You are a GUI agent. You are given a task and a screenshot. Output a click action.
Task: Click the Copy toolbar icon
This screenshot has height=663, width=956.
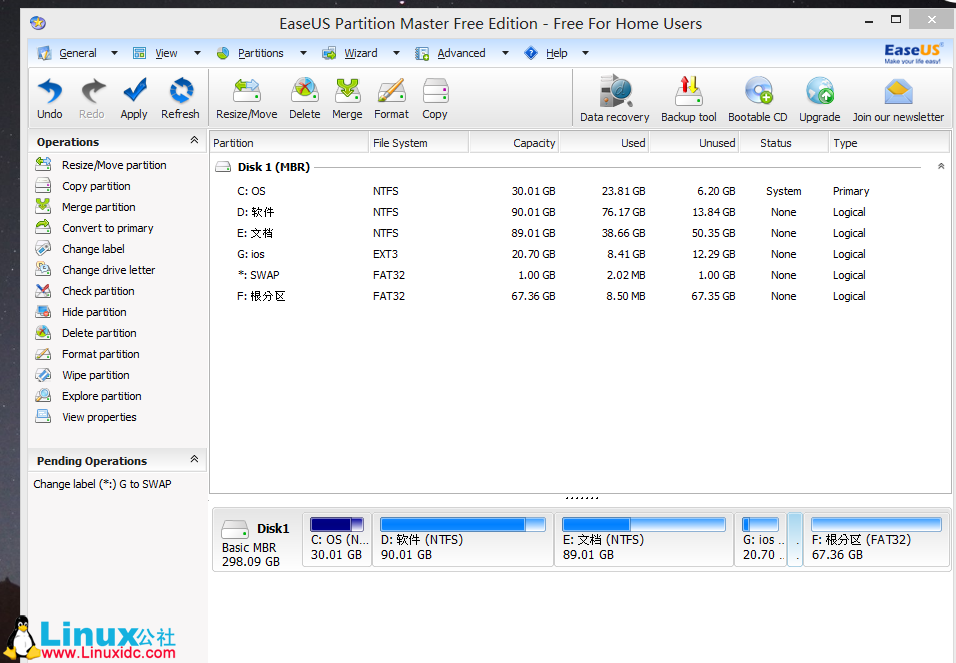coord(434,97)
